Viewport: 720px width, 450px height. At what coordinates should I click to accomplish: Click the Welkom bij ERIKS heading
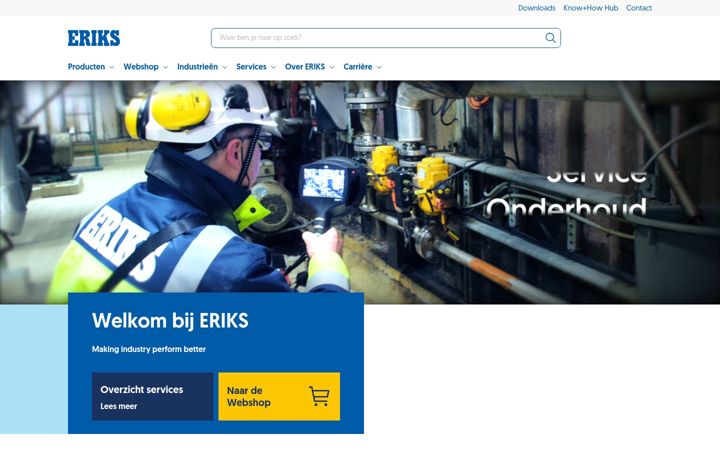(x=170, y=321)
